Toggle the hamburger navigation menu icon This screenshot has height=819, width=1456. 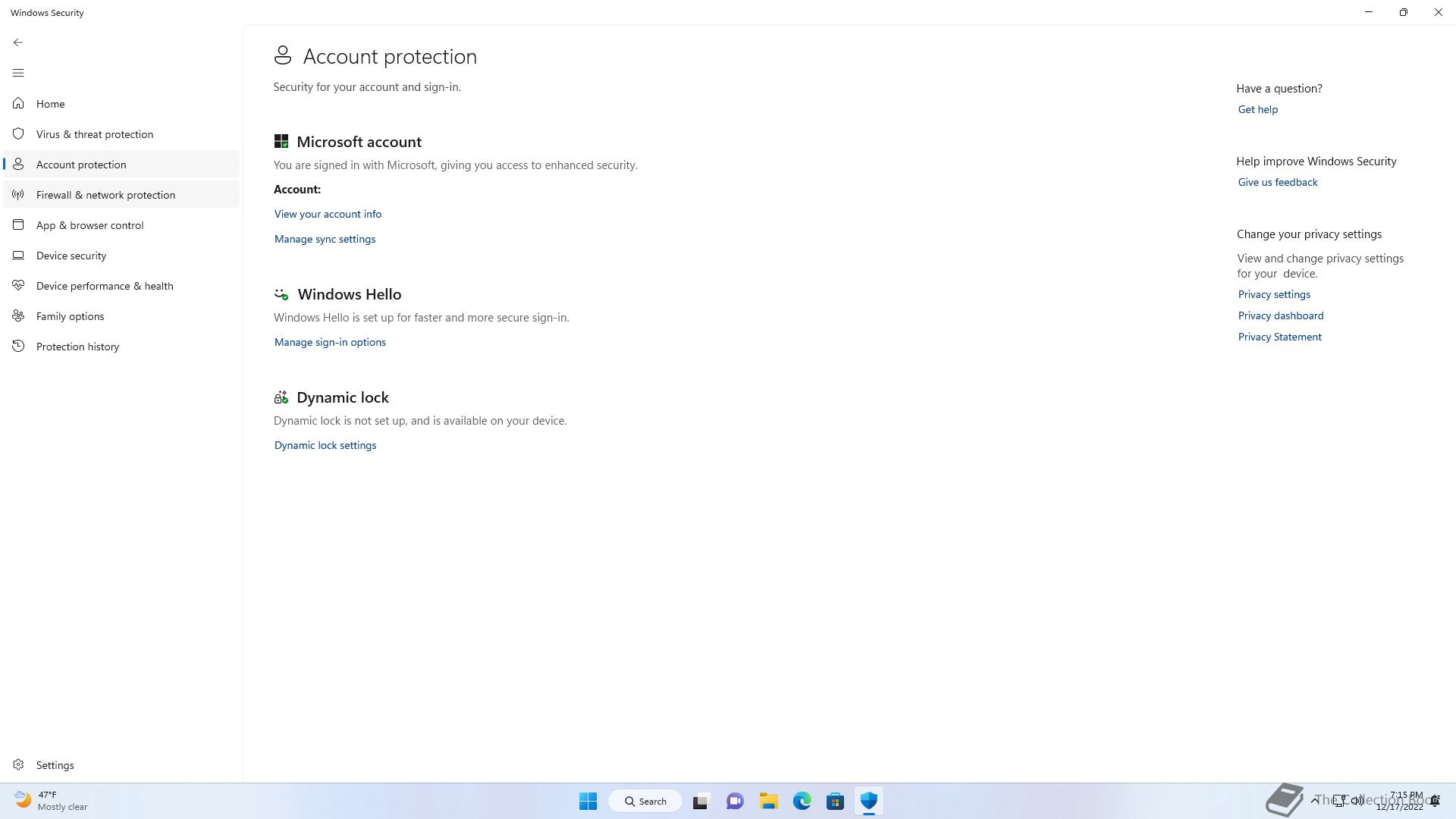[x=18, y=73]
